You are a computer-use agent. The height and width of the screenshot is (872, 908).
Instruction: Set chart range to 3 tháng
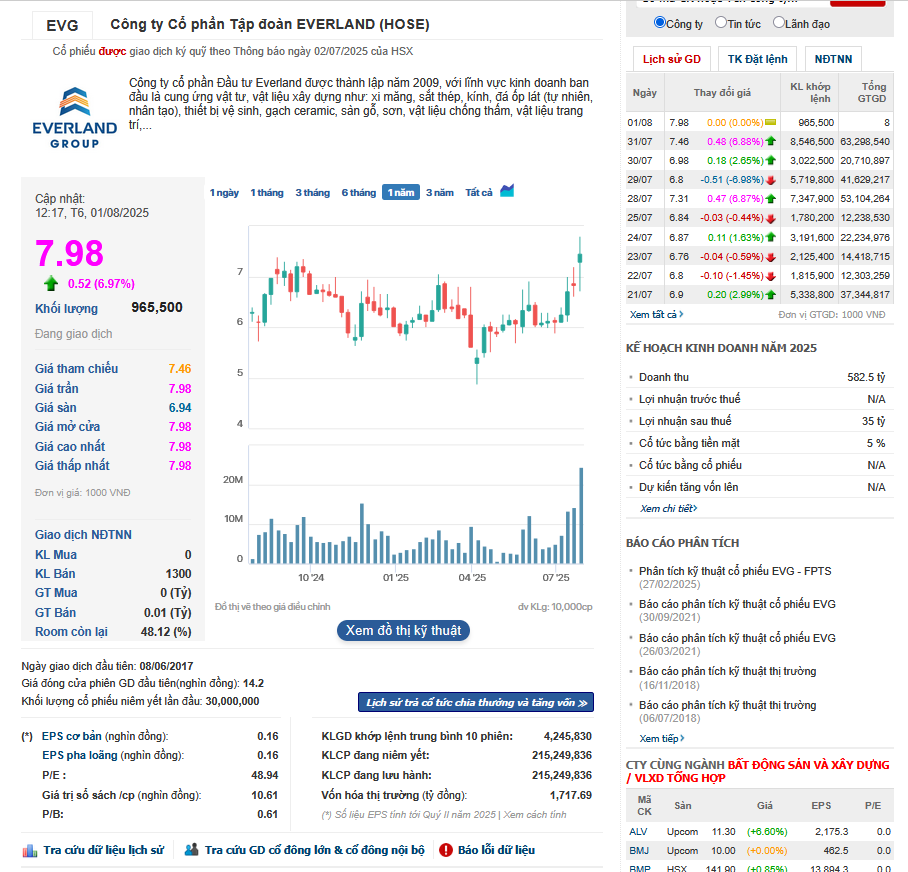pyautogui.click(x=313, y=193)
